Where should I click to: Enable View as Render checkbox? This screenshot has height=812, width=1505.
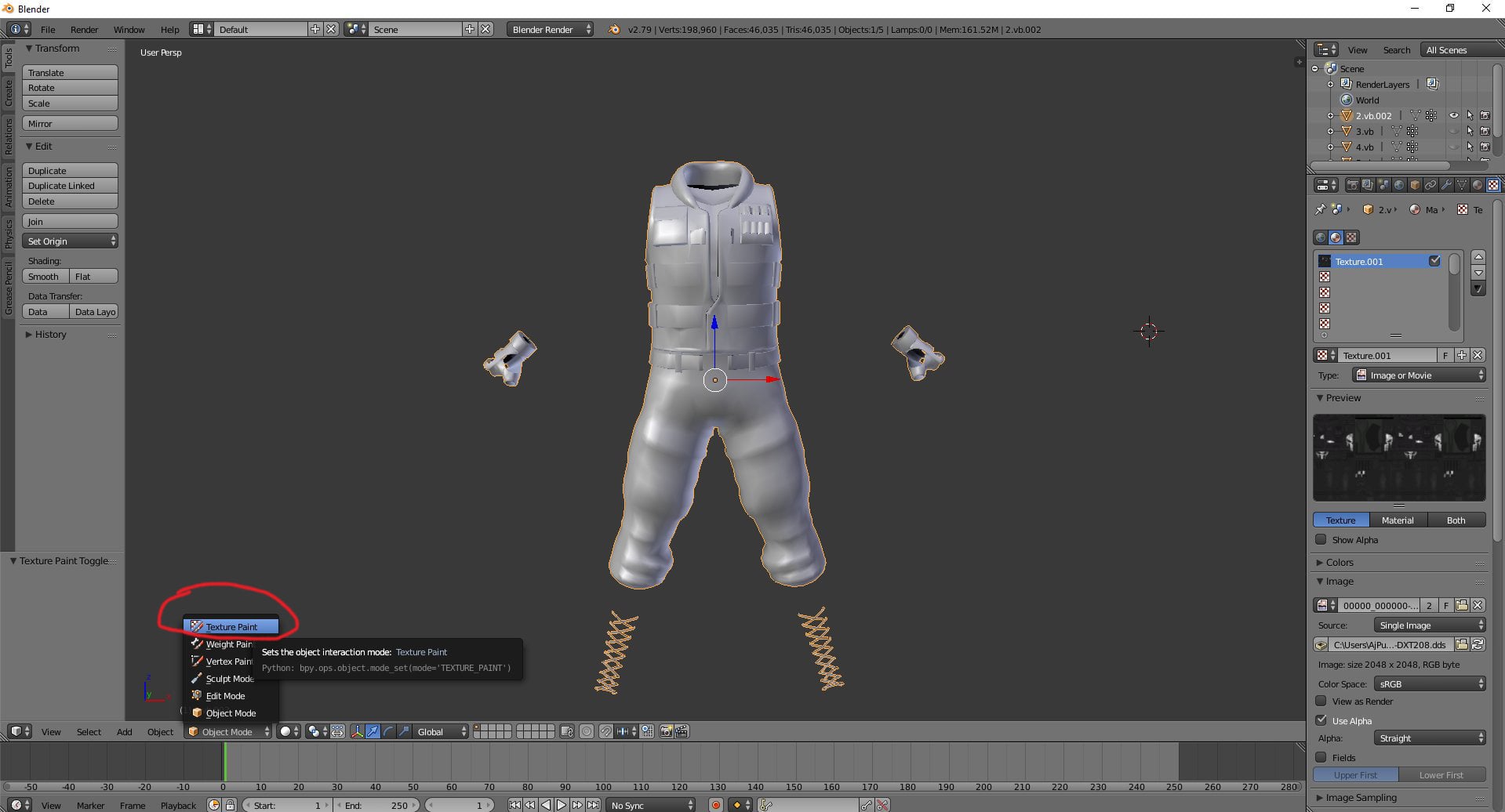(x=1321, y=701)
